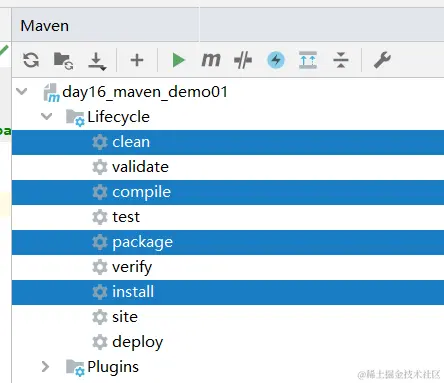Click gear icon beside install
Viewport: 444px width, 383px height.
pyautogui.click(x=100, y=292)
